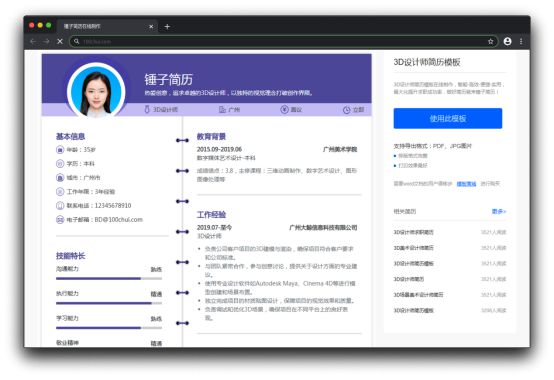Image resolution: width=554 pixels, height=380 pixels.
Task: Click the age icon next to 35岁
Action: click(60, 150)
